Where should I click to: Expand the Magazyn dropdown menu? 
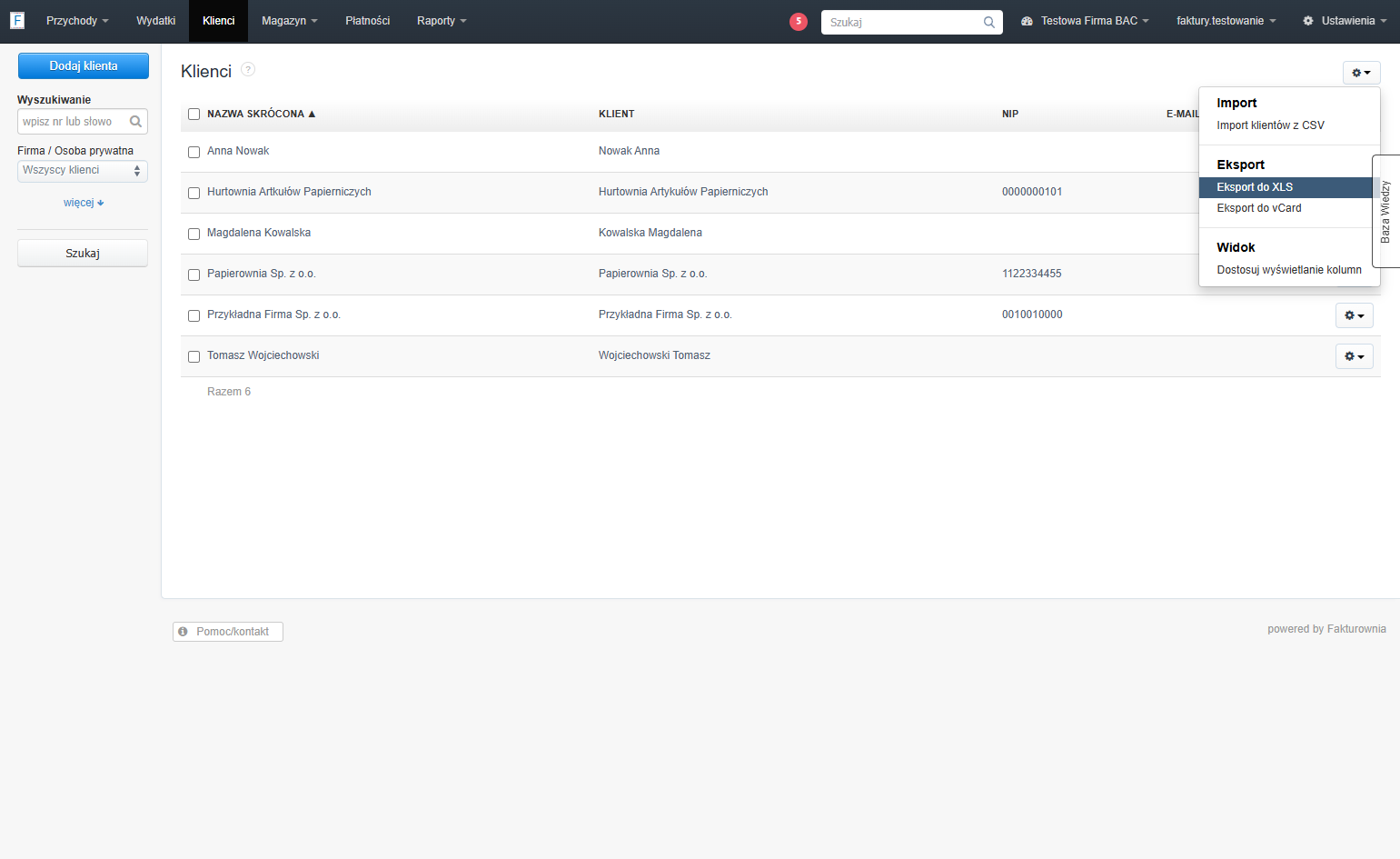click(289, 21)
